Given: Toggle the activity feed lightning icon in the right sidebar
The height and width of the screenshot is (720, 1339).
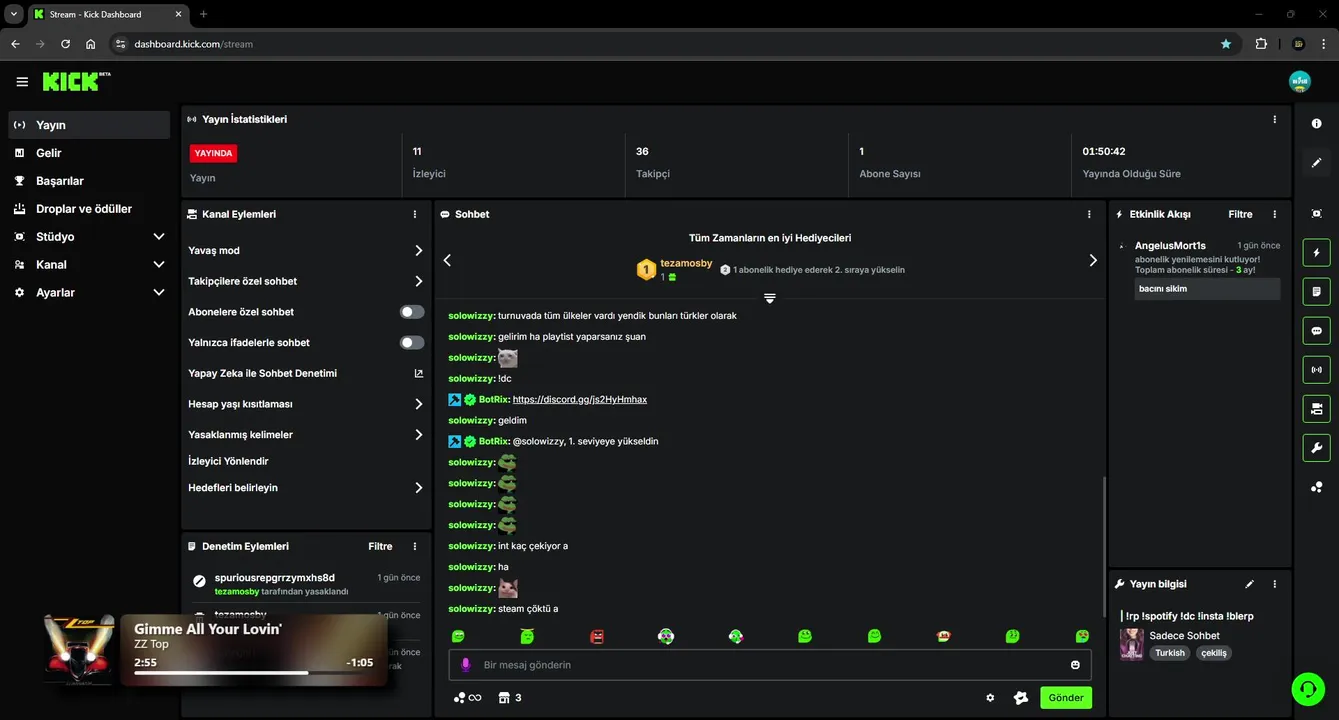Looking at the screenshot, I should [1316, 252].
